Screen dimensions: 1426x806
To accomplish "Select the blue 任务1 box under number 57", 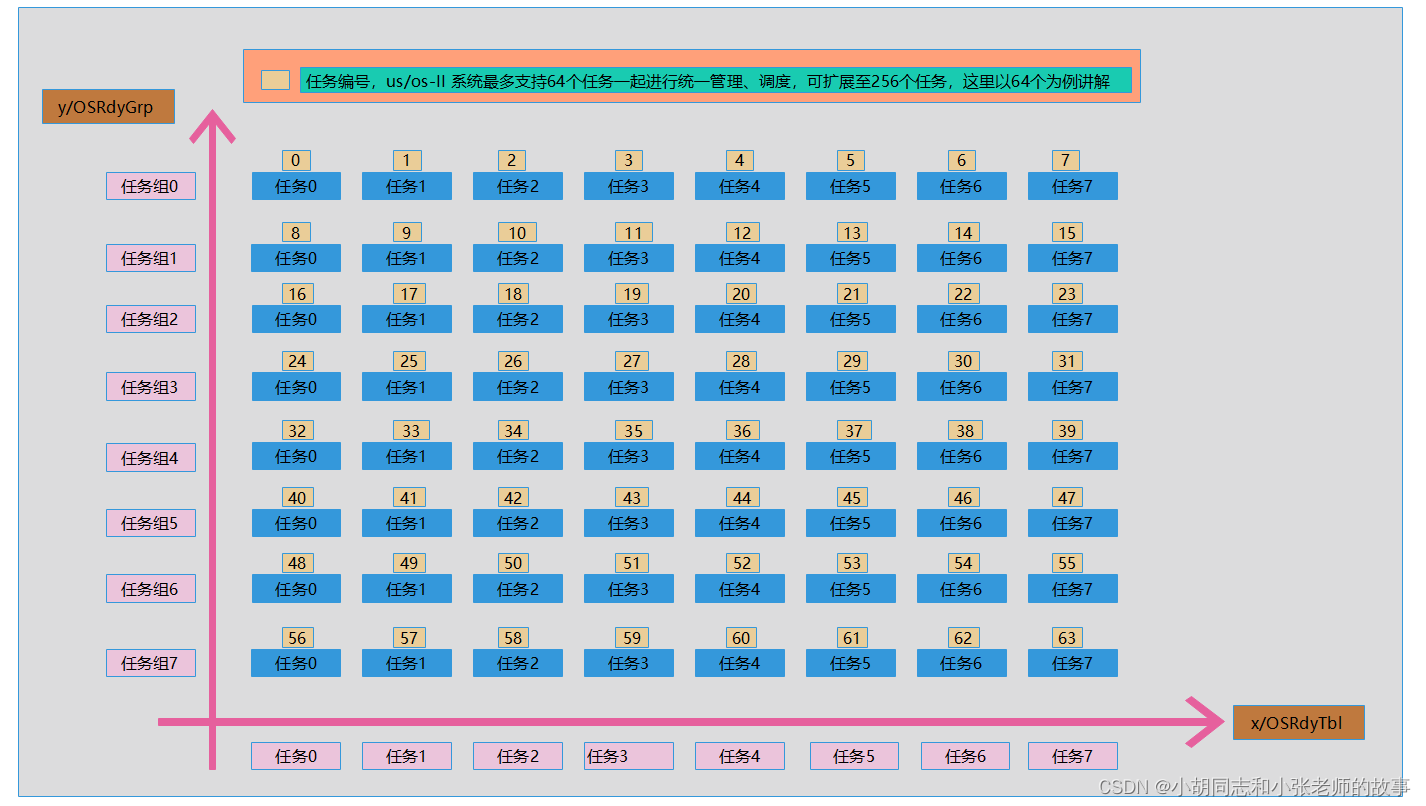I will click(x=407, y=663).
